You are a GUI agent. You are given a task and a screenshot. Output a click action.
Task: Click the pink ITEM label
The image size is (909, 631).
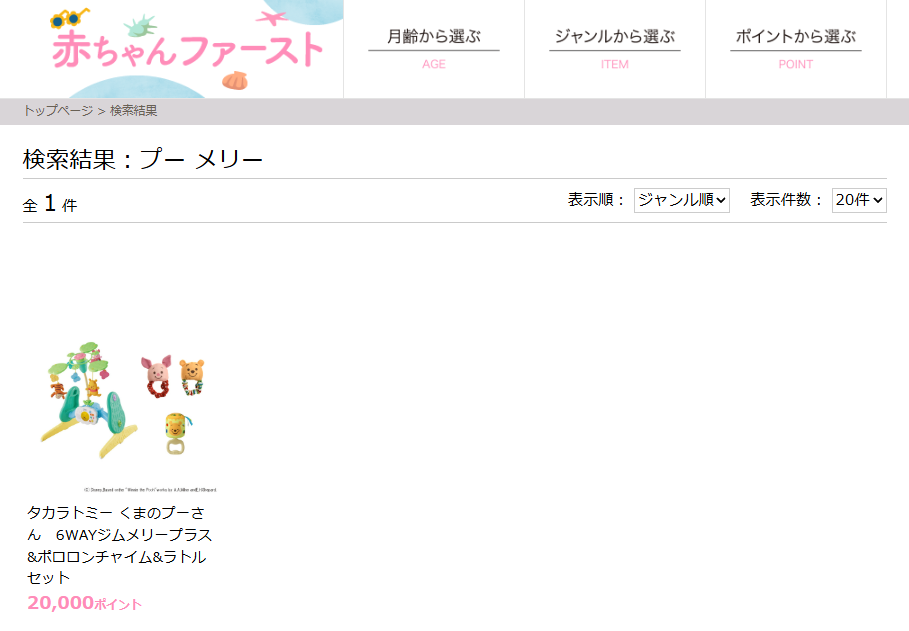pos(615,64)
